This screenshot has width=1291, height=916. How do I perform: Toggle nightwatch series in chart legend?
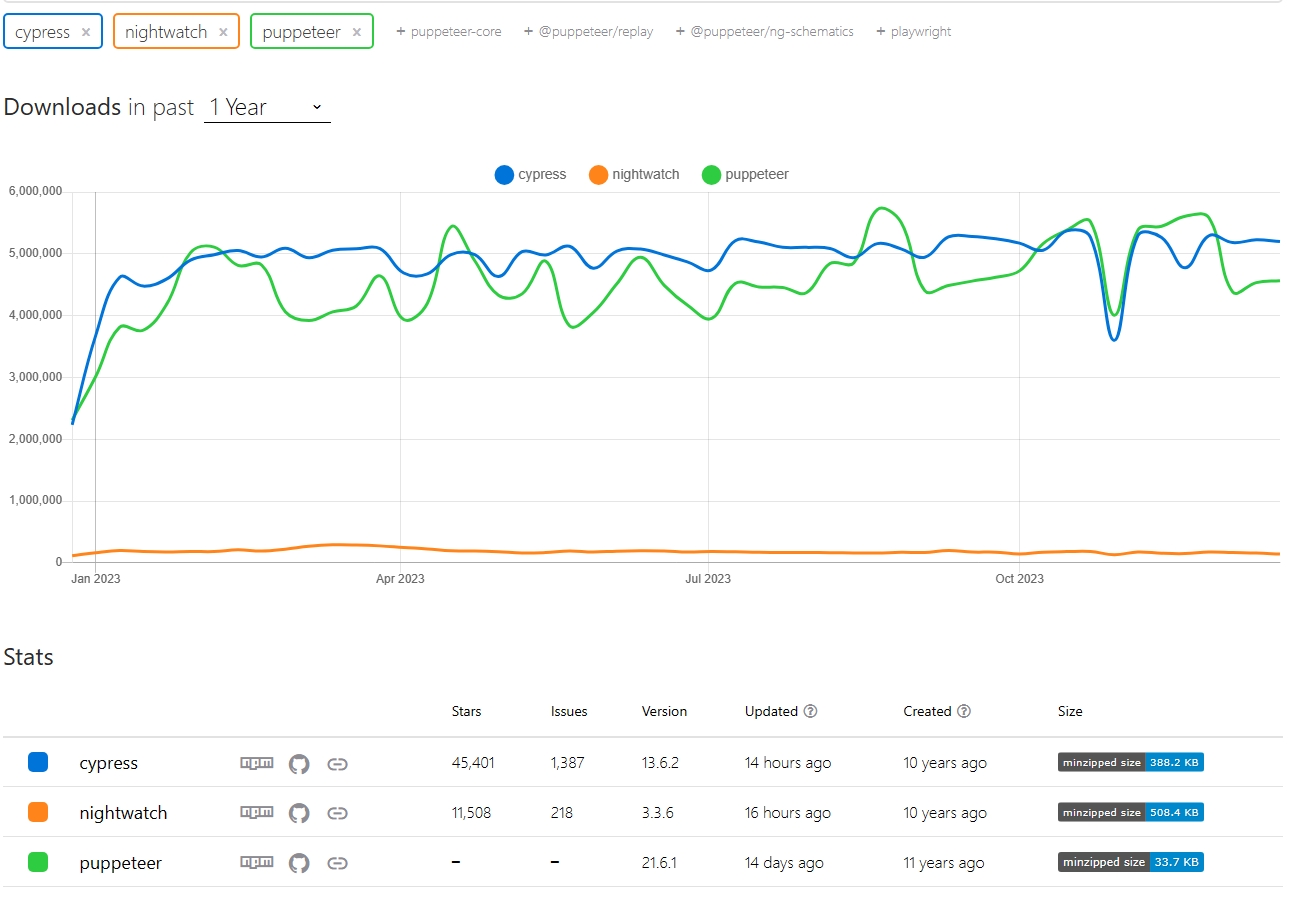click(634, 175)
